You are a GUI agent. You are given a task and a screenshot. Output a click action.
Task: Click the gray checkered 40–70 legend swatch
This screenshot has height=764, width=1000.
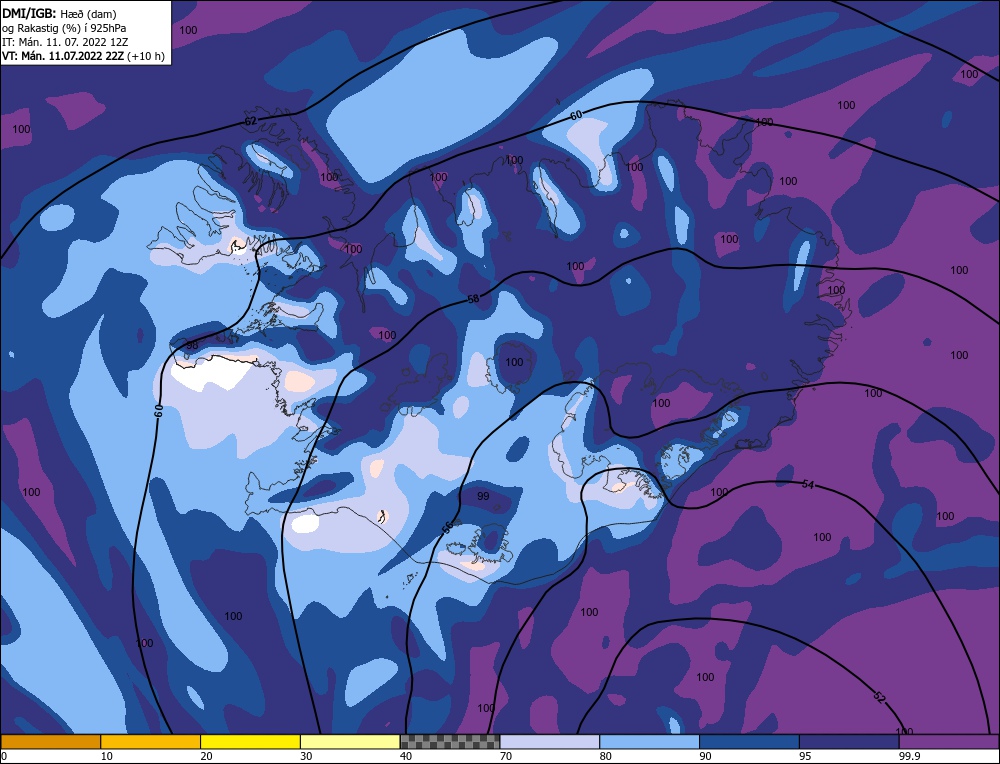450,741
